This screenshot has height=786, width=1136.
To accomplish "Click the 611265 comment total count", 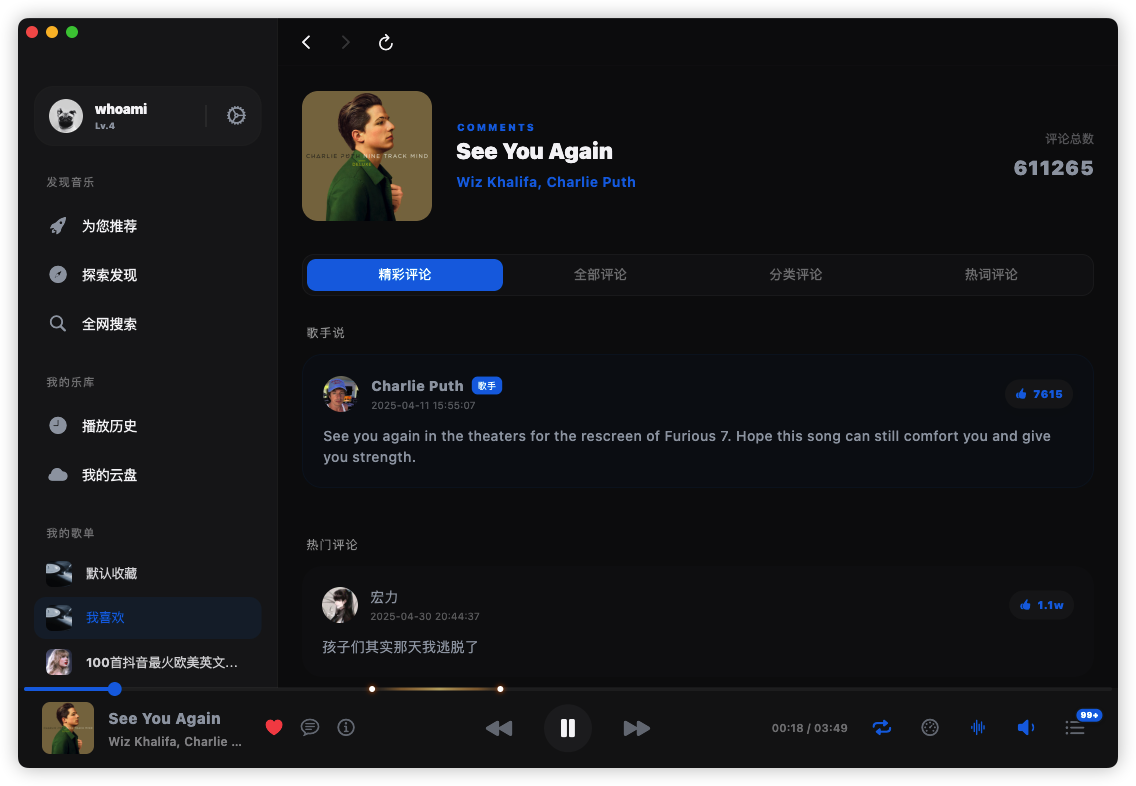I will click(1053, 168).
